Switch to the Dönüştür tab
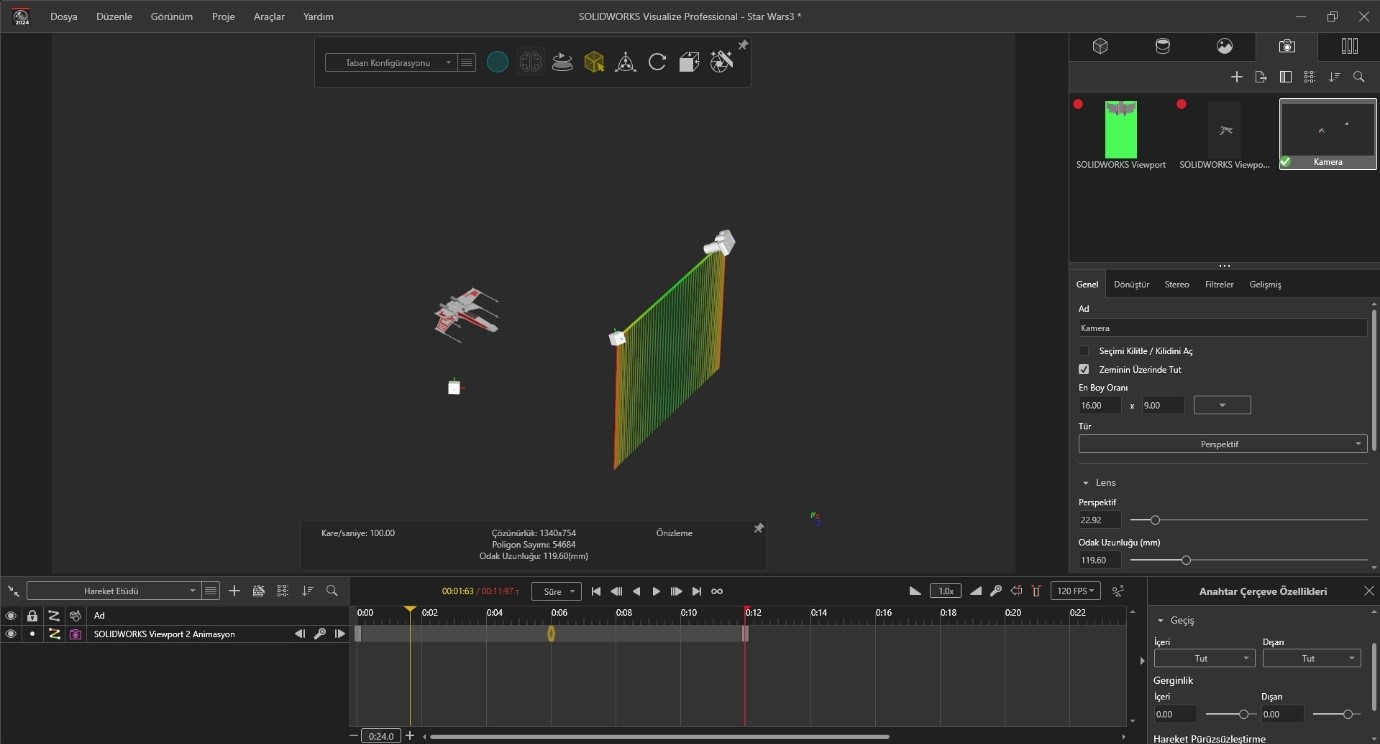This screenshot has width=1380, height=744. pos(1131,284)
